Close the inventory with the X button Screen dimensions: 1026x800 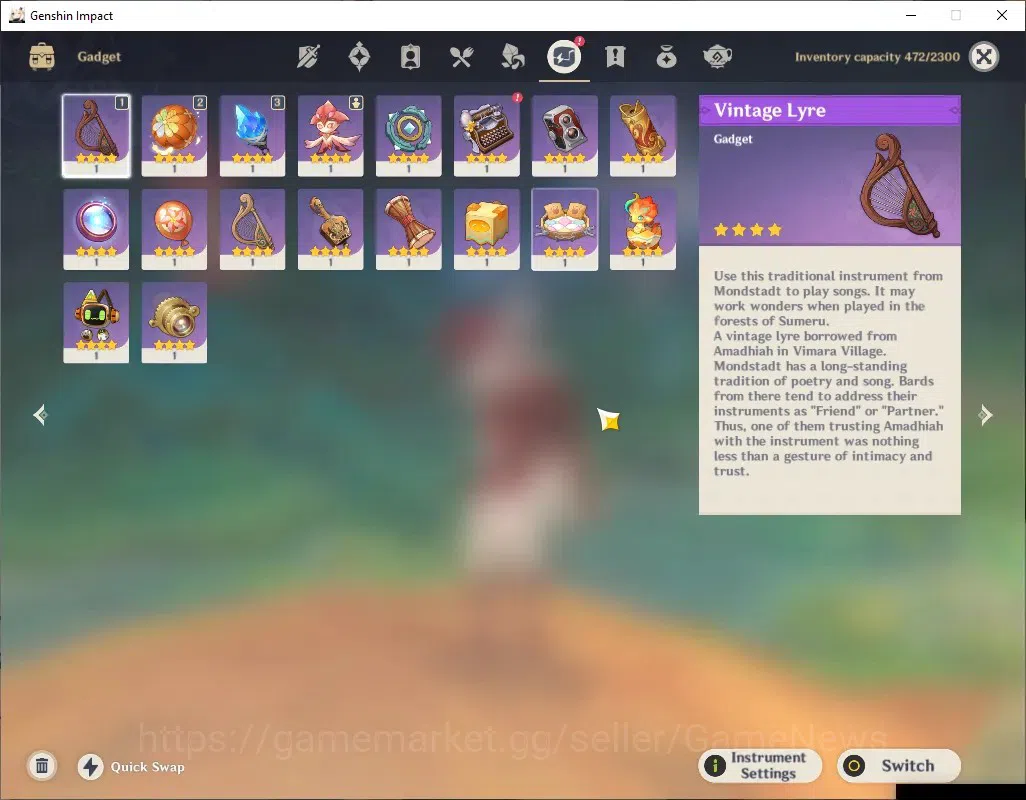coord(984,57)
